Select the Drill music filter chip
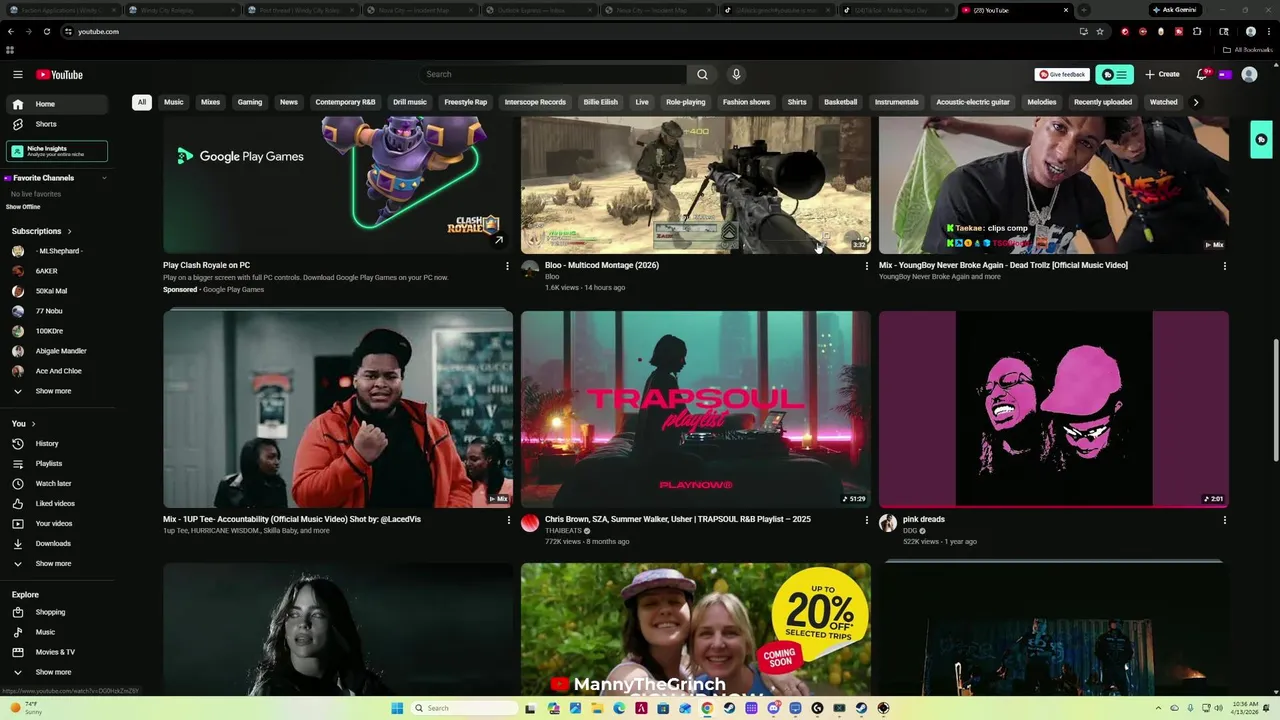Viewport: 1280px width, 720px height. [x=410, y=102]
